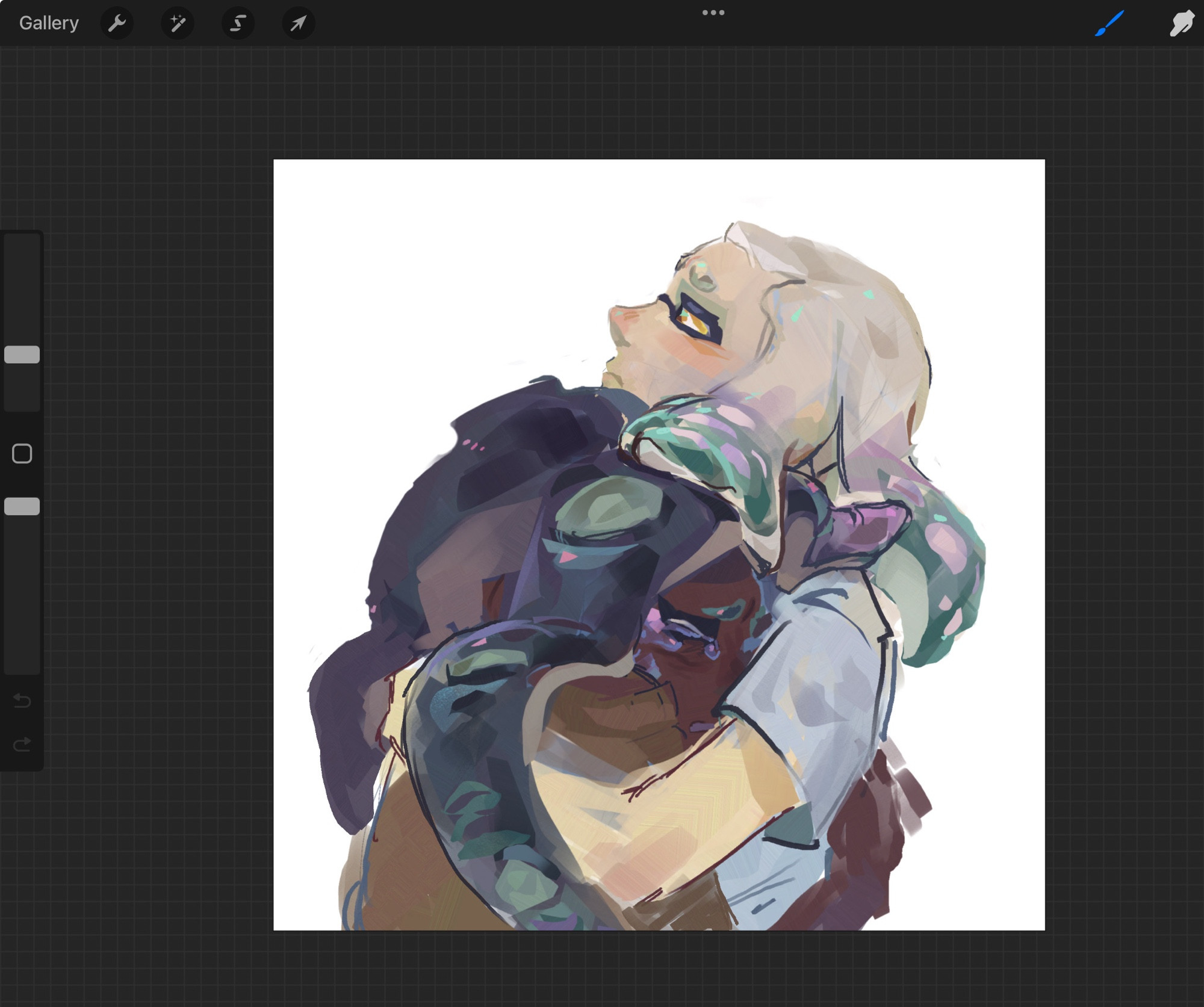
Task: Click the brush size slider handle
Action: [22, 355]
